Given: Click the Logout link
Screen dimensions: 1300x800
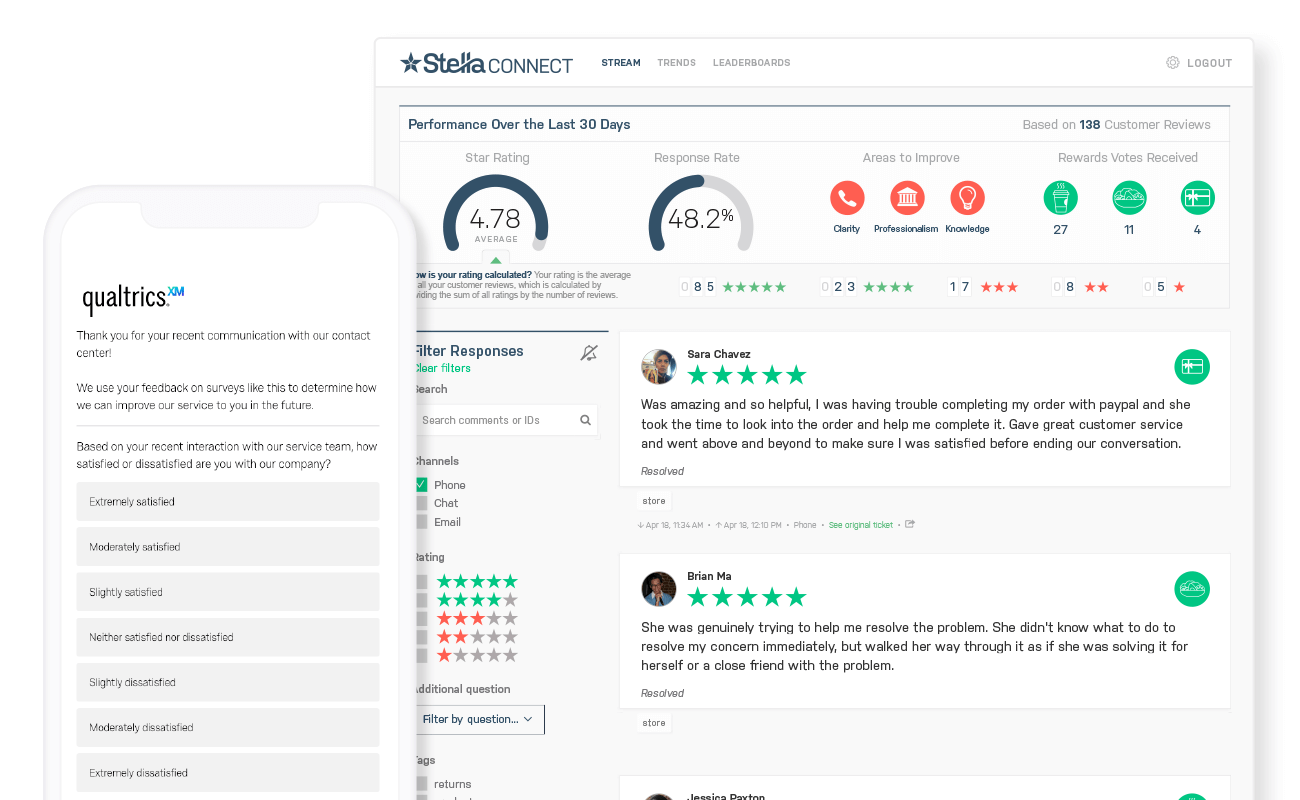Looking at the screenshot, I should point(1209,63).
